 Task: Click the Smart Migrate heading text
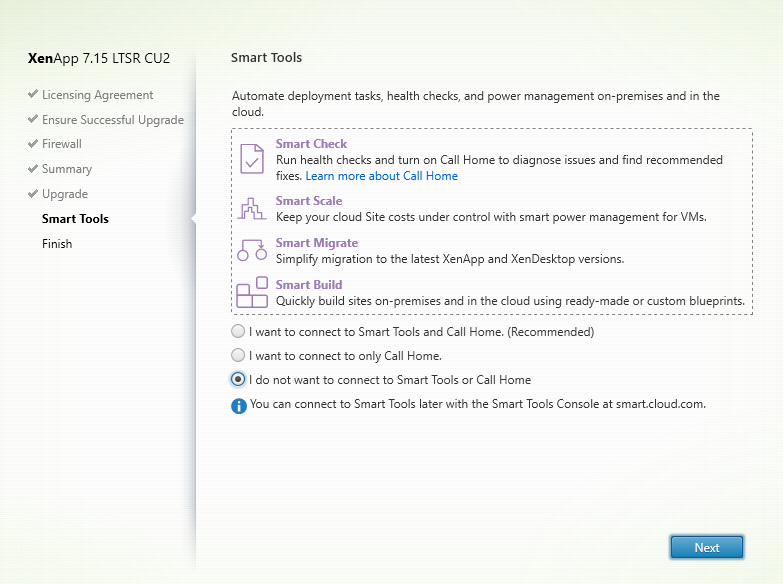point(316,243)
